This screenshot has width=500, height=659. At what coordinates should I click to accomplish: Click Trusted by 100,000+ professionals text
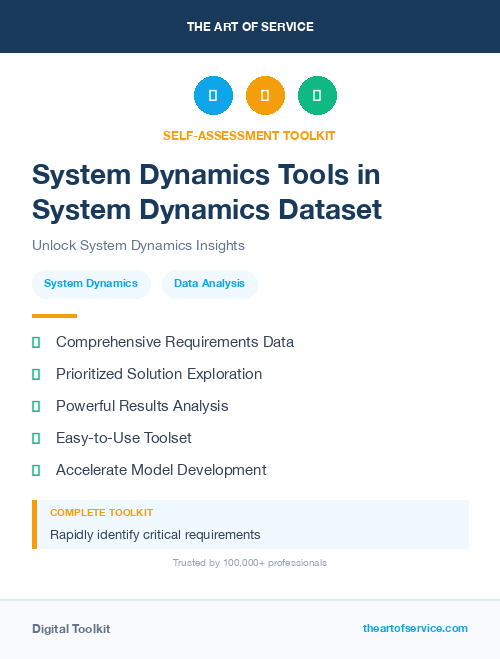[250, 563]
